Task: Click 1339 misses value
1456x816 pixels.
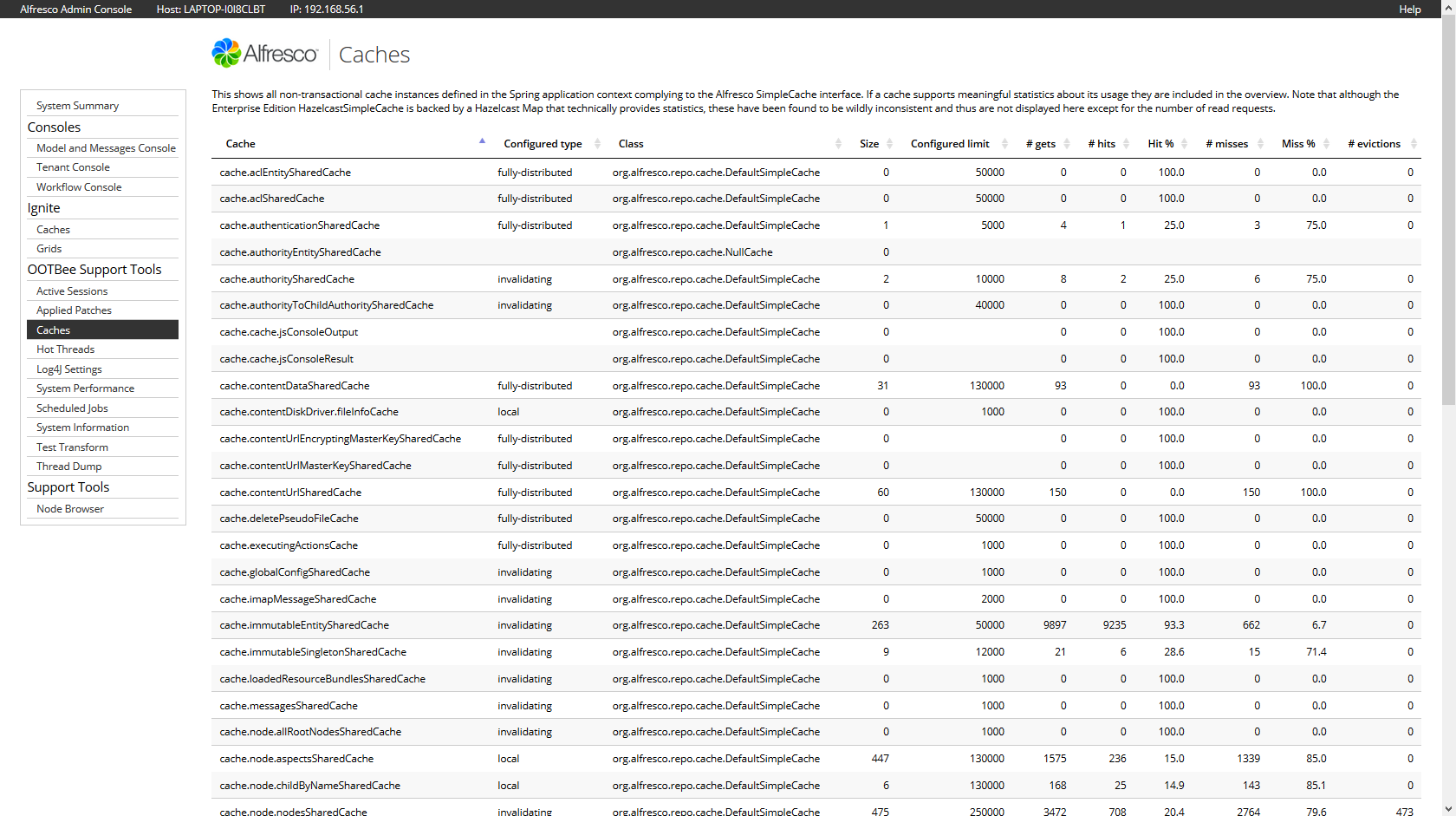Action: [x=1249, y=759]
